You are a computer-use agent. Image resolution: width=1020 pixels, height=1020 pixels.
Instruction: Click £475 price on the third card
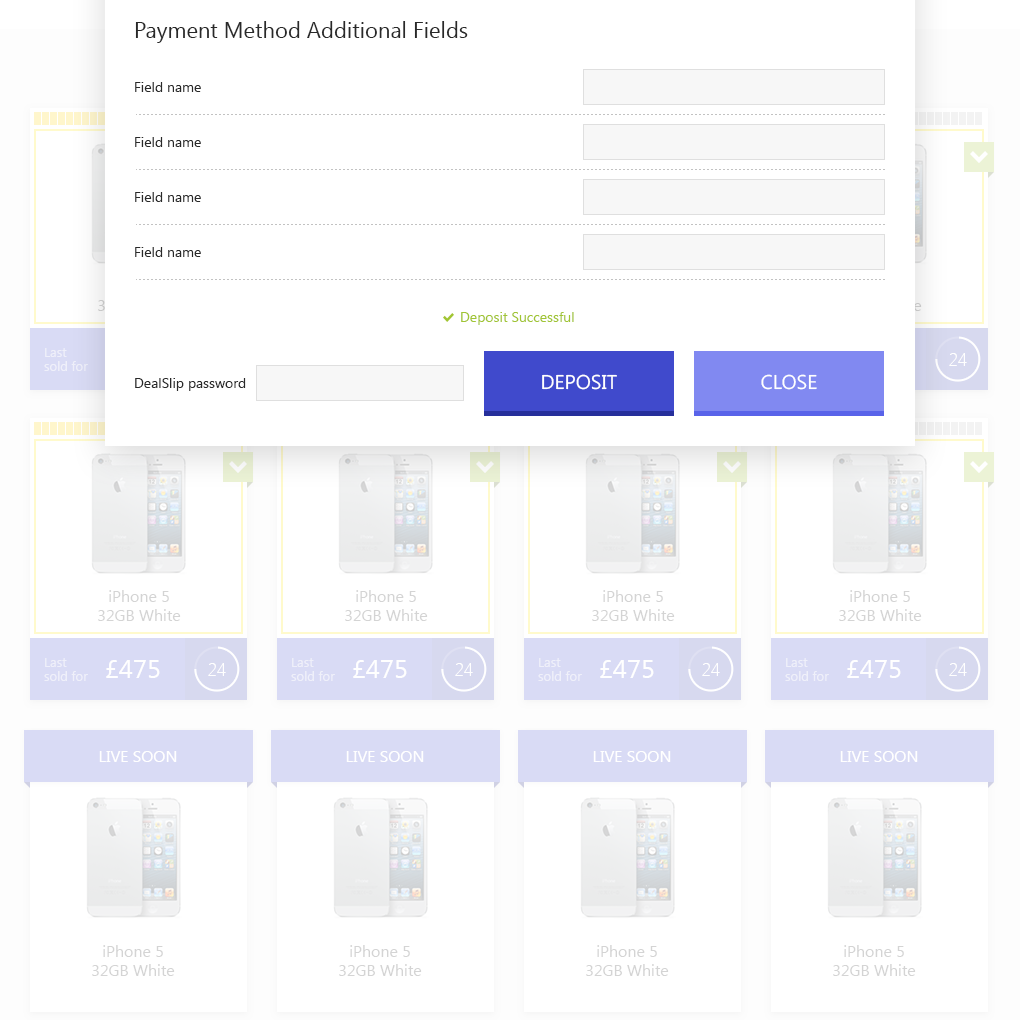pyautogui.click(x=626, y=669)
